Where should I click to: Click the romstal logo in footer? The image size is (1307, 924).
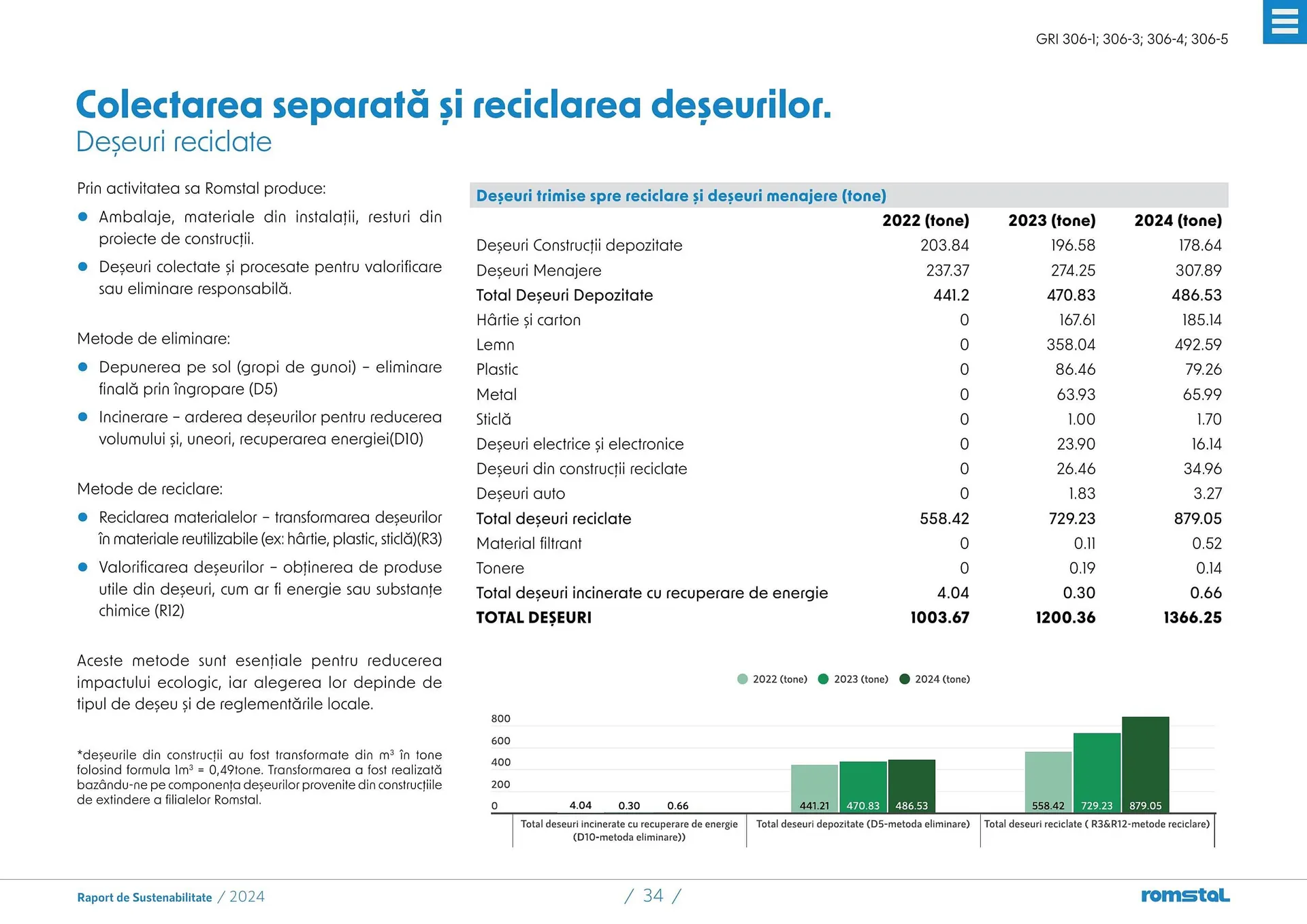click(x=1185, y=895)
